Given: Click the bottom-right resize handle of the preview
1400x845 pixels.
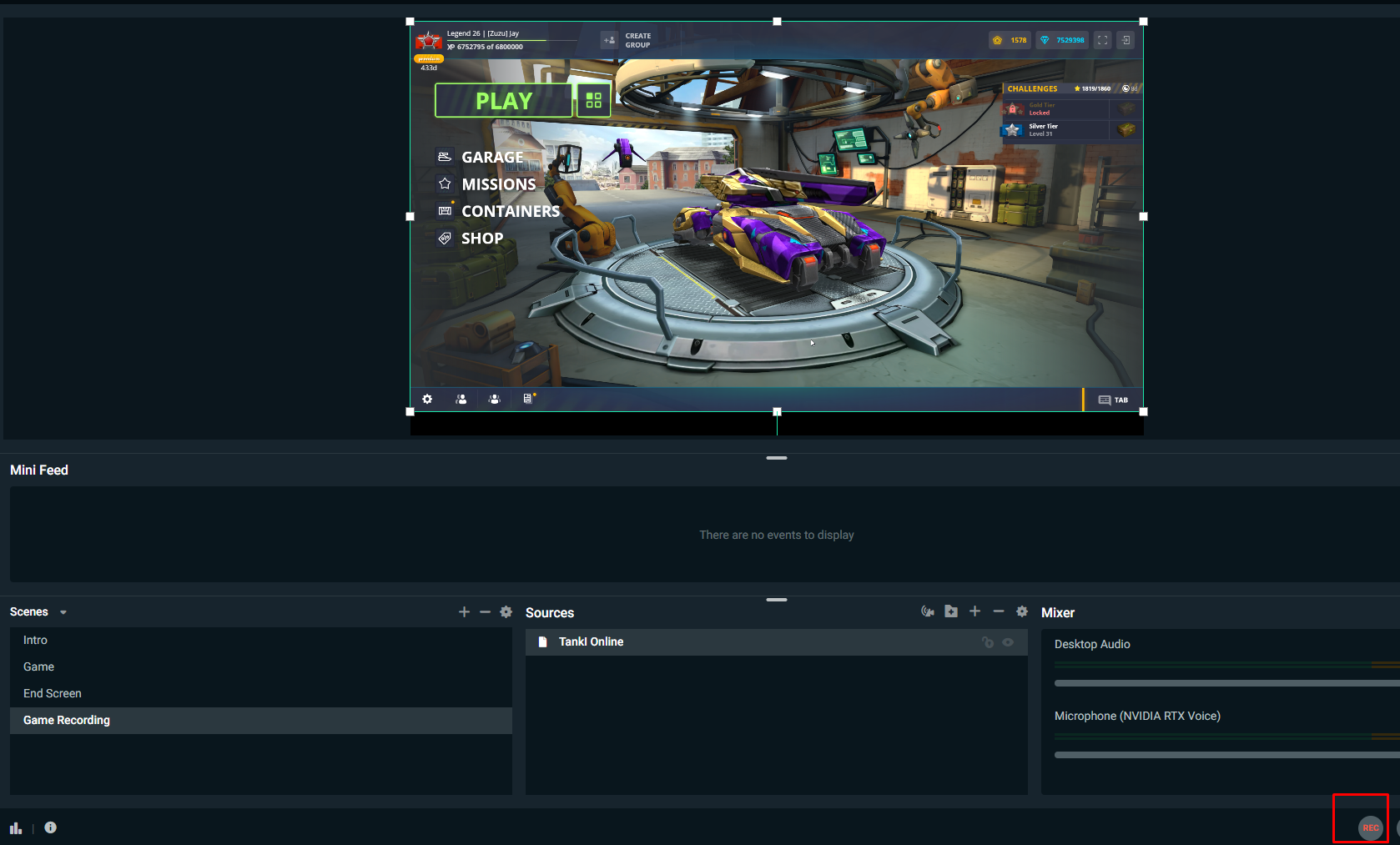Looking at the screenshot, I should pyautogui.click(x=1143, y=411).
